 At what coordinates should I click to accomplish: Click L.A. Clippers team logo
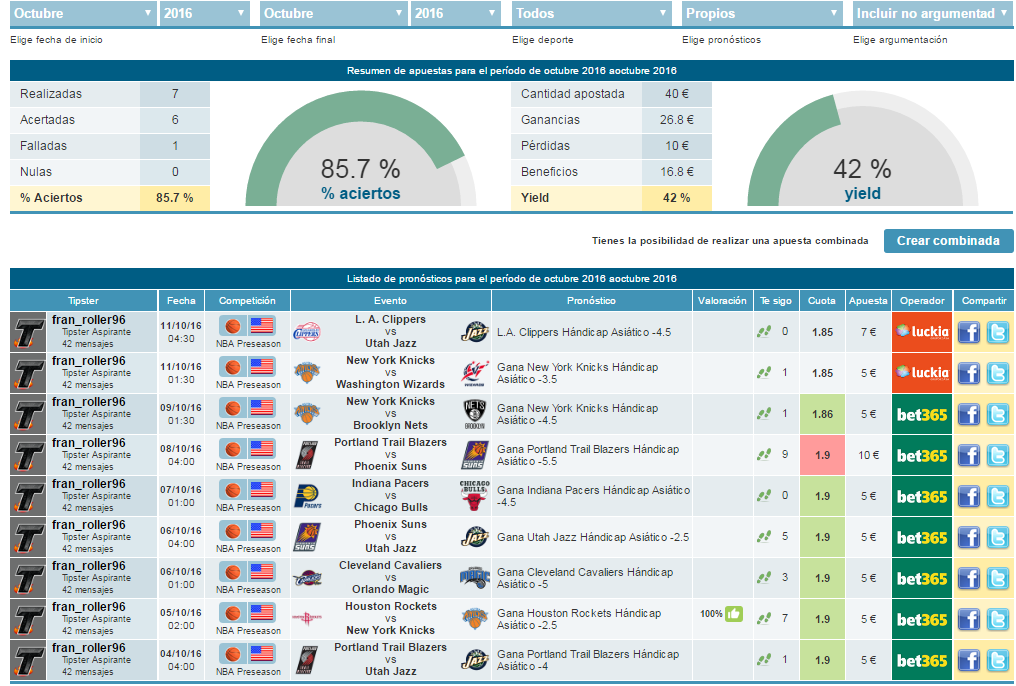[306, 332]
